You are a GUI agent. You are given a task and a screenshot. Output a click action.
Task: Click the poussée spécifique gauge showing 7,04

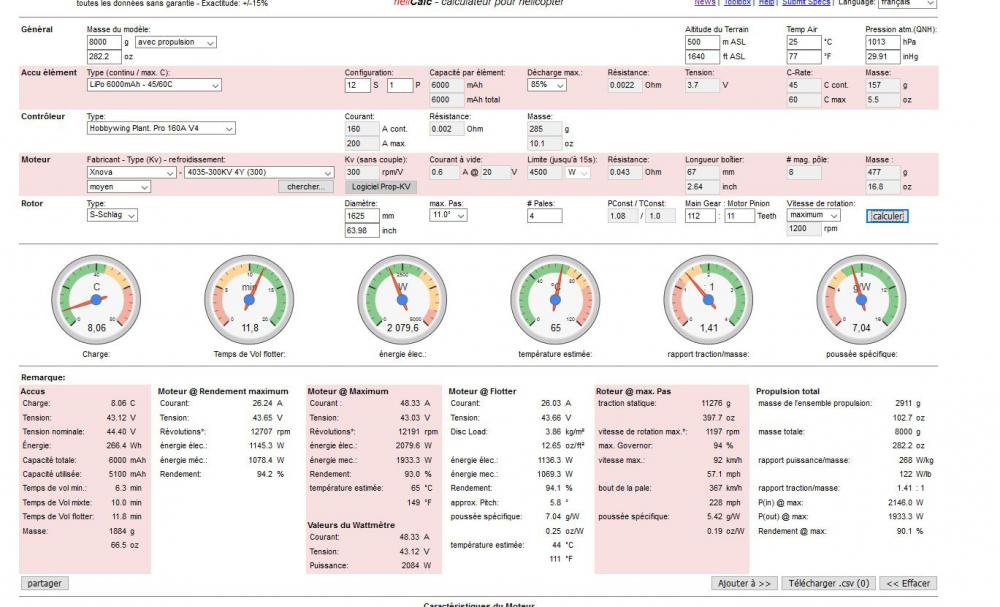[x=862, y=300]
